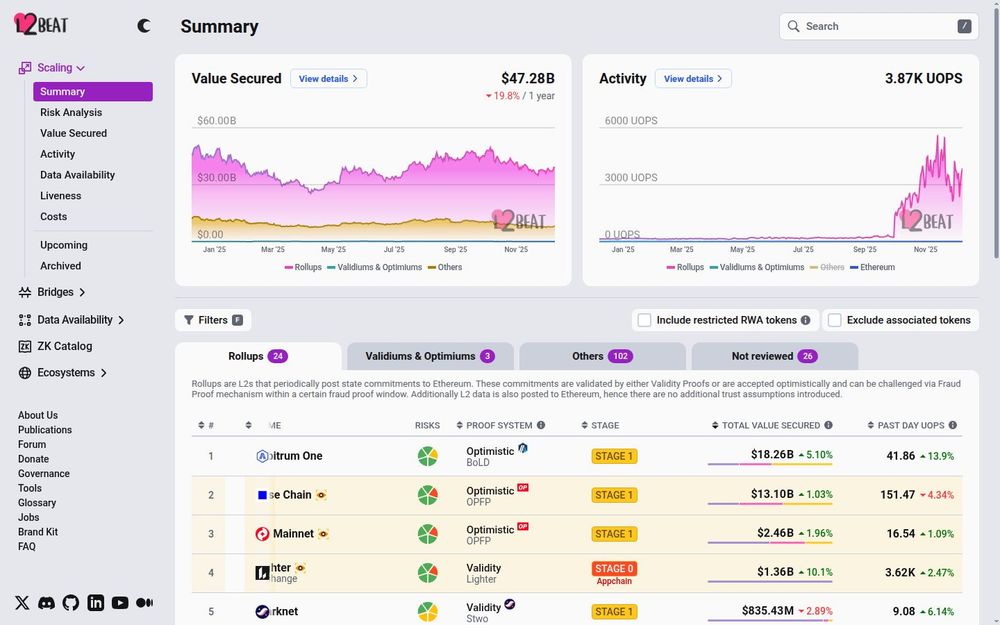Screen dimensions: 1000x625
Task: Sort by Total Value Secured column
Action: (x=766, y=425)
